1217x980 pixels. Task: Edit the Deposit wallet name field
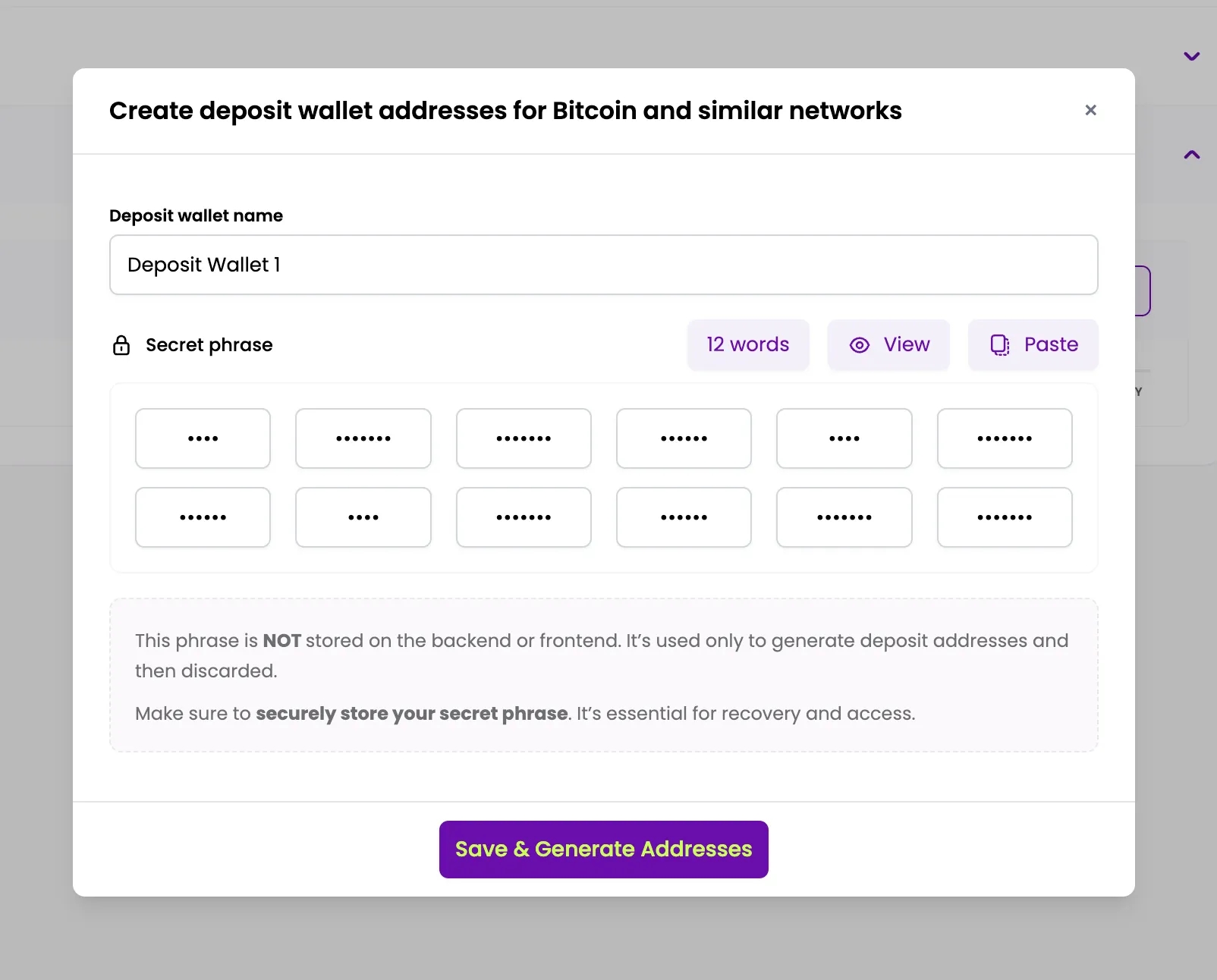603,265
